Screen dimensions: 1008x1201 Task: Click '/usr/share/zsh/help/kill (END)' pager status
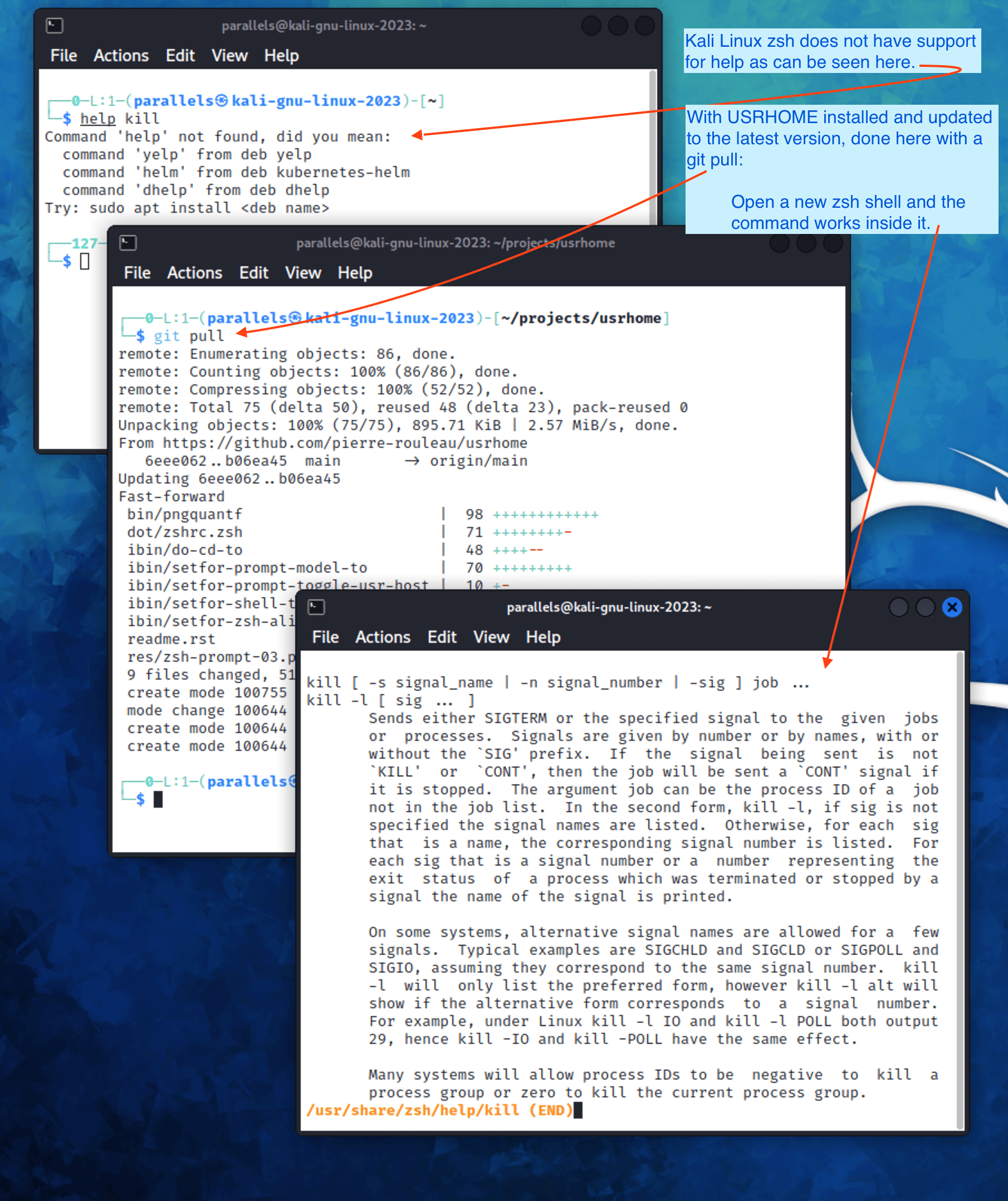[x=440, y=1111]
